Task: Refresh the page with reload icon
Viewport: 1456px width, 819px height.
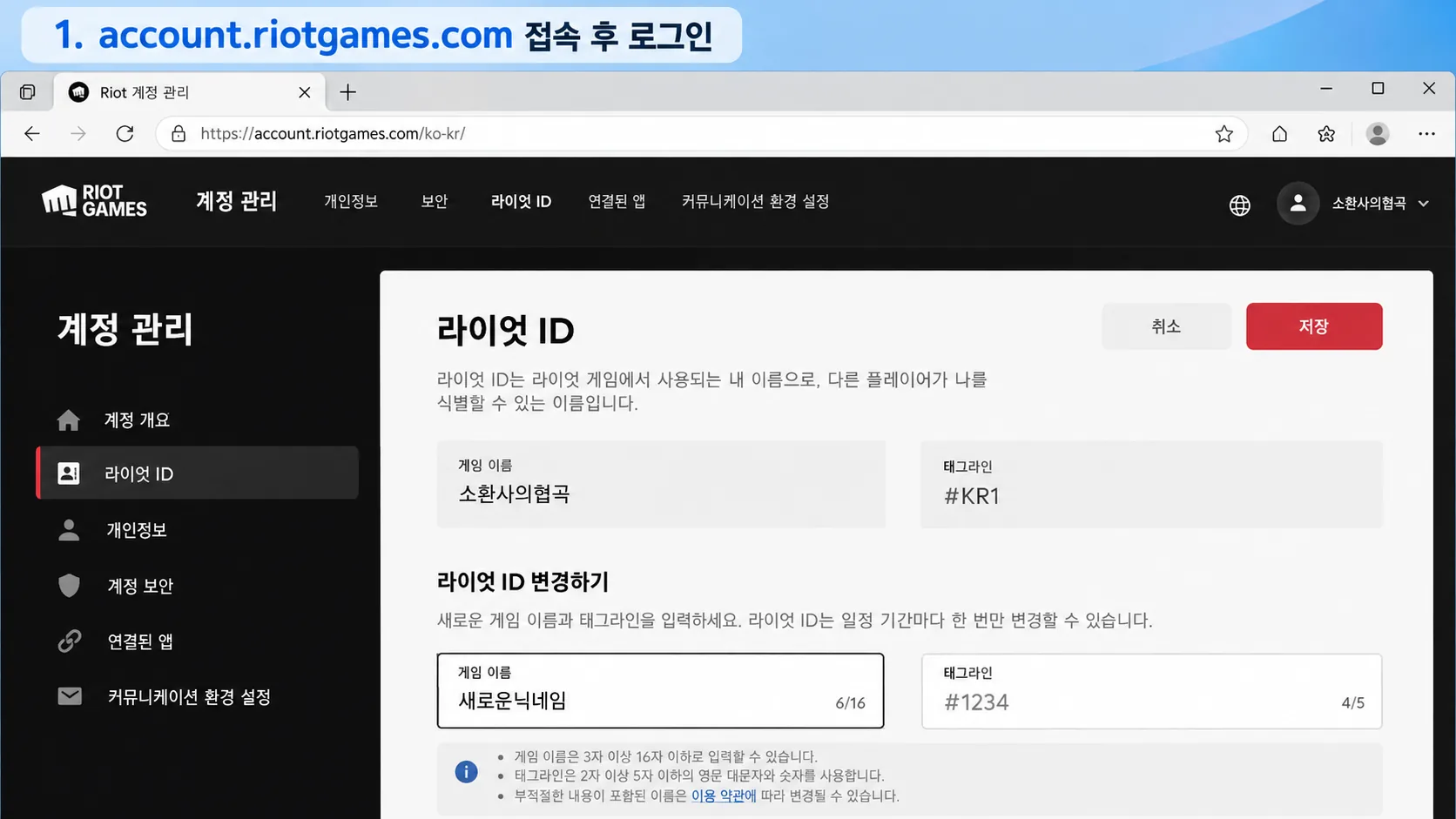Action: tap(125, 133)
